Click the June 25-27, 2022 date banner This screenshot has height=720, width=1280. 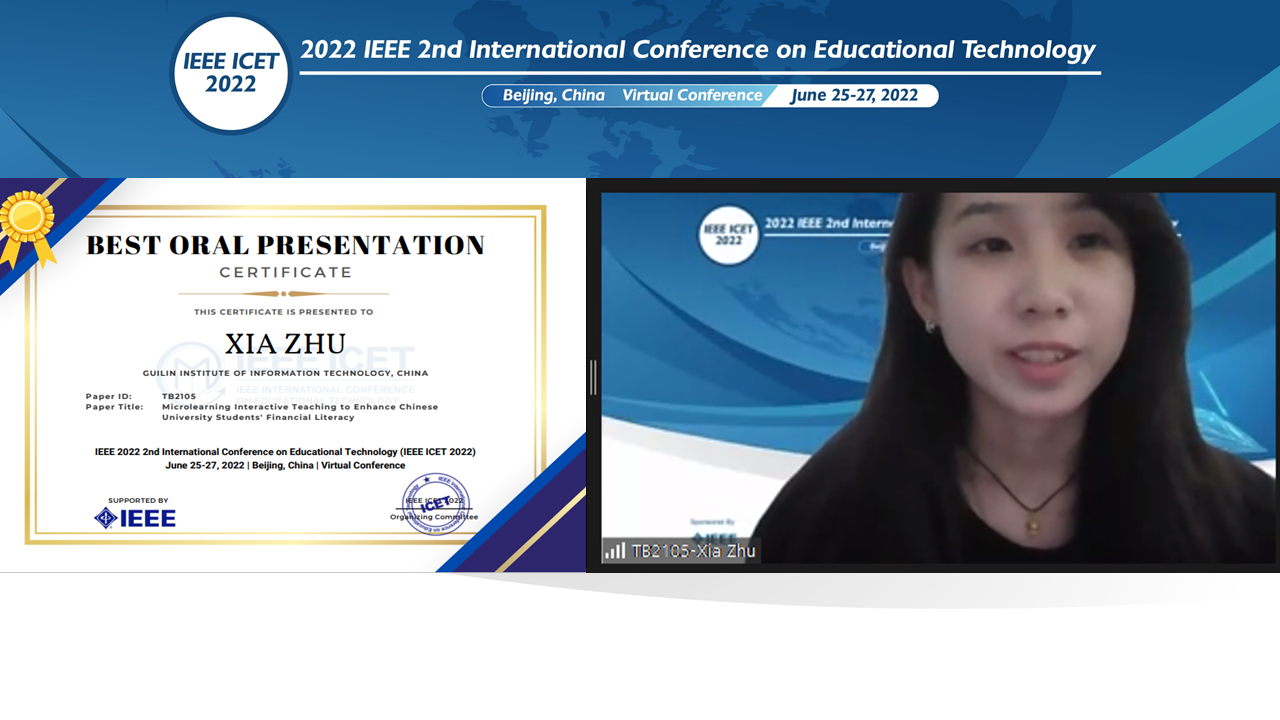(x=856, y=95)
